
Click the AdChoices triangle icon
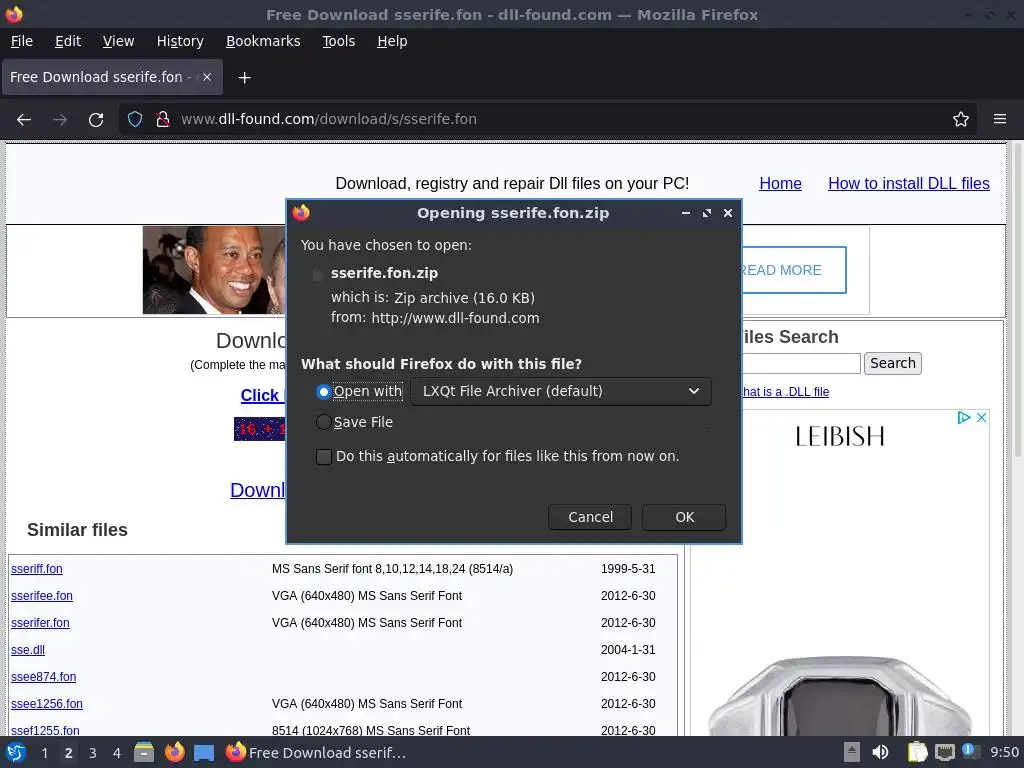pyautogui.click(x=964, y=417)
